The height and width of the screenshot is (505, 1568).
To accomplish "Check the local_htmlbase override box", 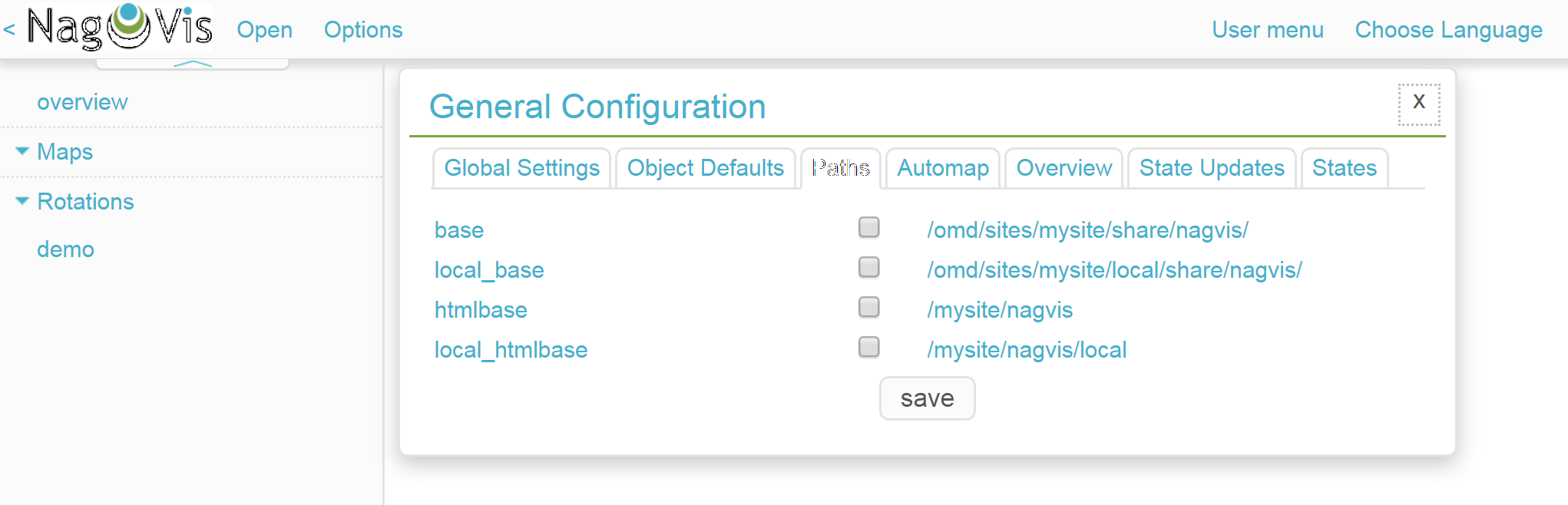I will pyautogui.click(x=868, y=348).
